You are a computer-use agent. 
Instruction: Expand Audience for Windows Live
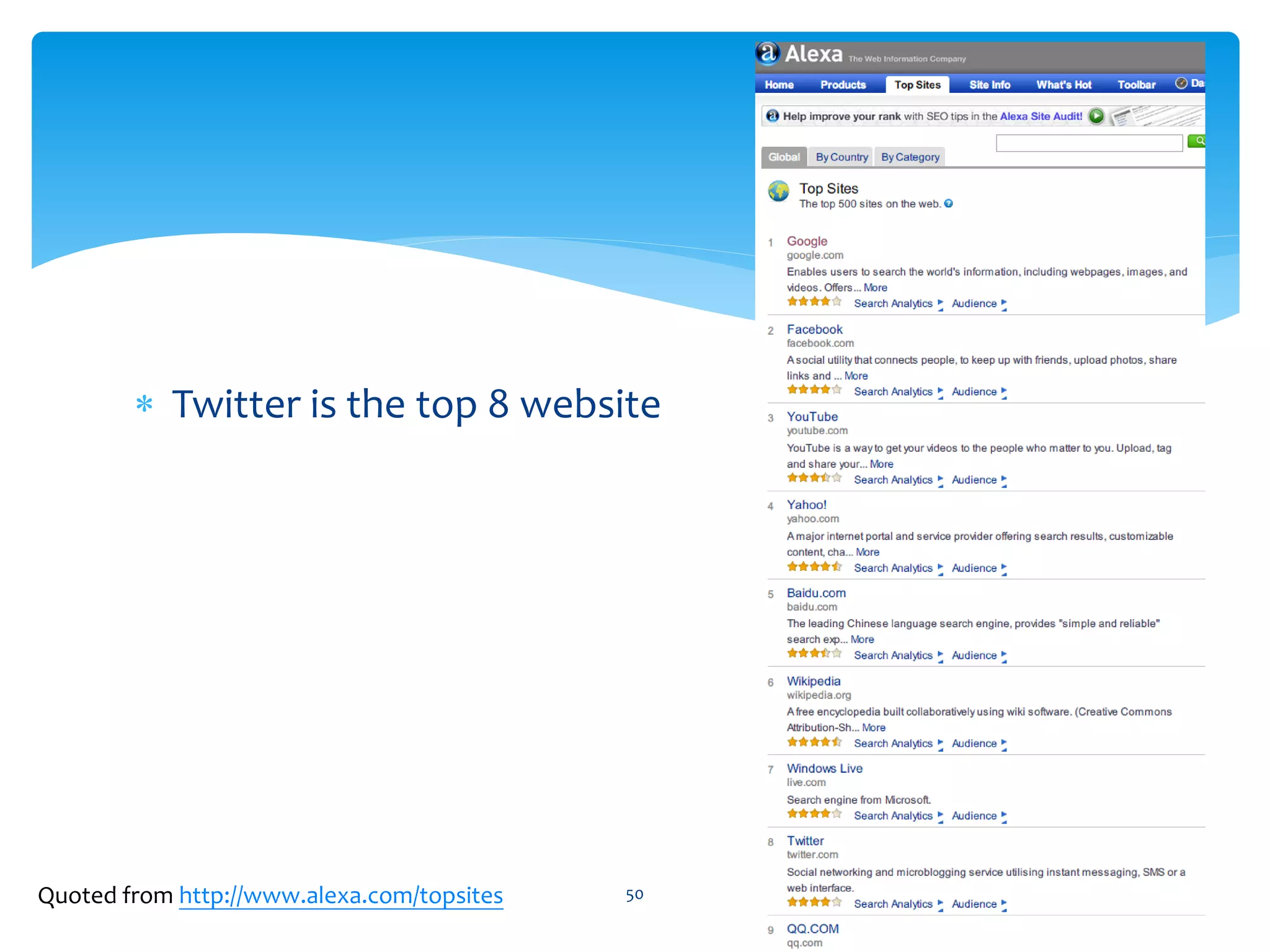coord(979,816)
